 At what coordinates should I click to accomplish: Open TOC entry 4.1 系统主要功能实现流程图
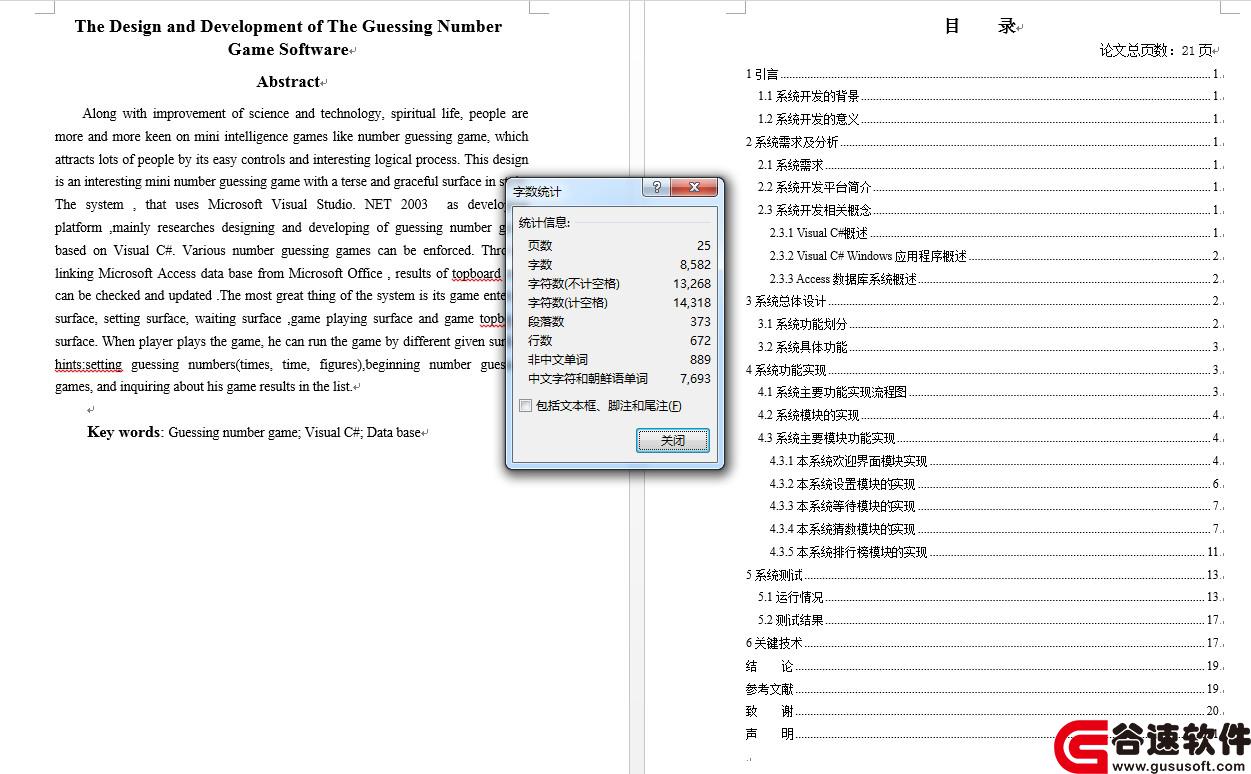(989, 392)
